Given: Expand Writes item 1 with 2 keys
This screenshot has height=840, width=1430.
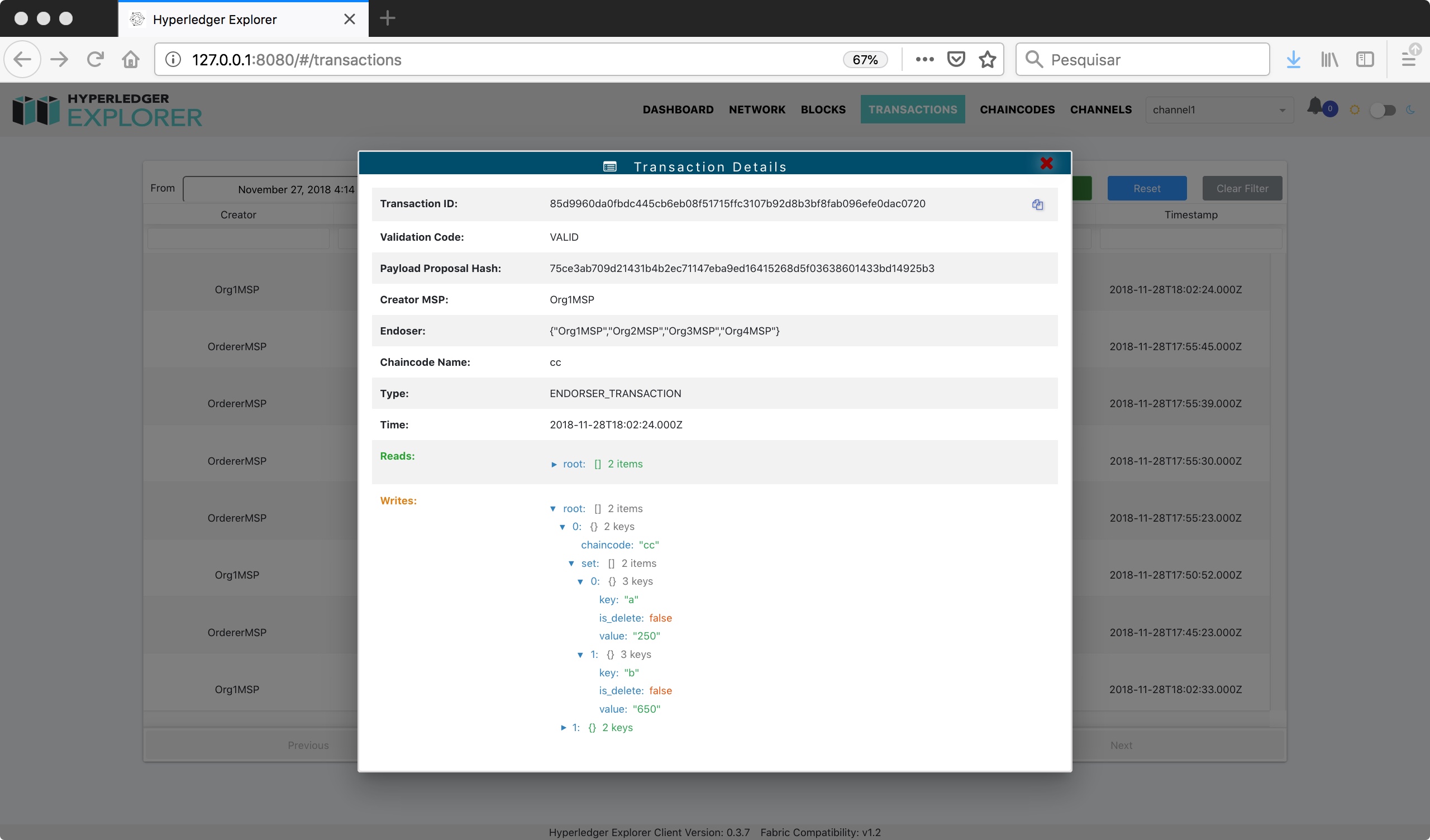Looking at the screenshot, I should (x=564, y=728).
